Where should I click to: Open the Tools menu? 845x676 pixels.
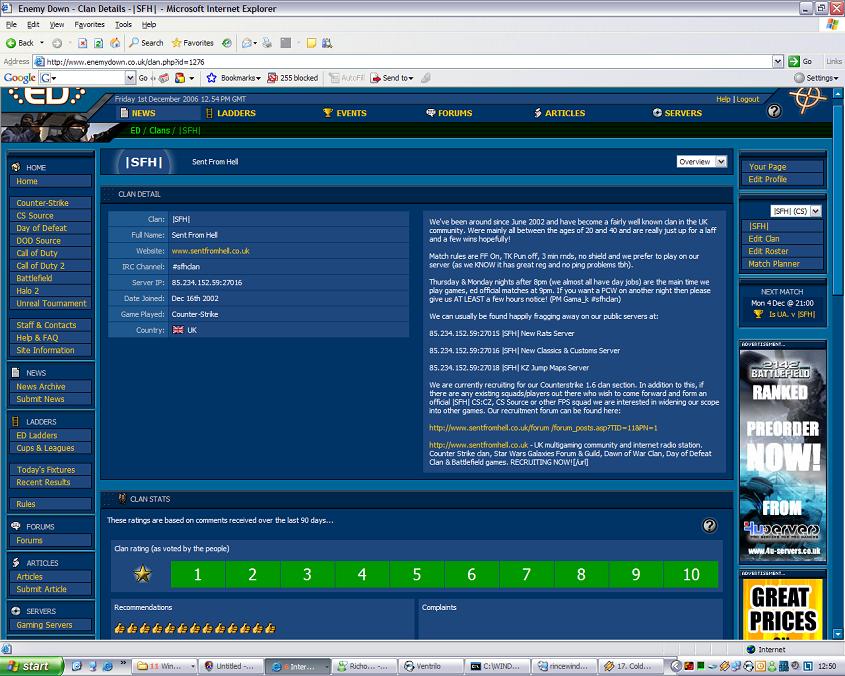(x=123, y=25)
